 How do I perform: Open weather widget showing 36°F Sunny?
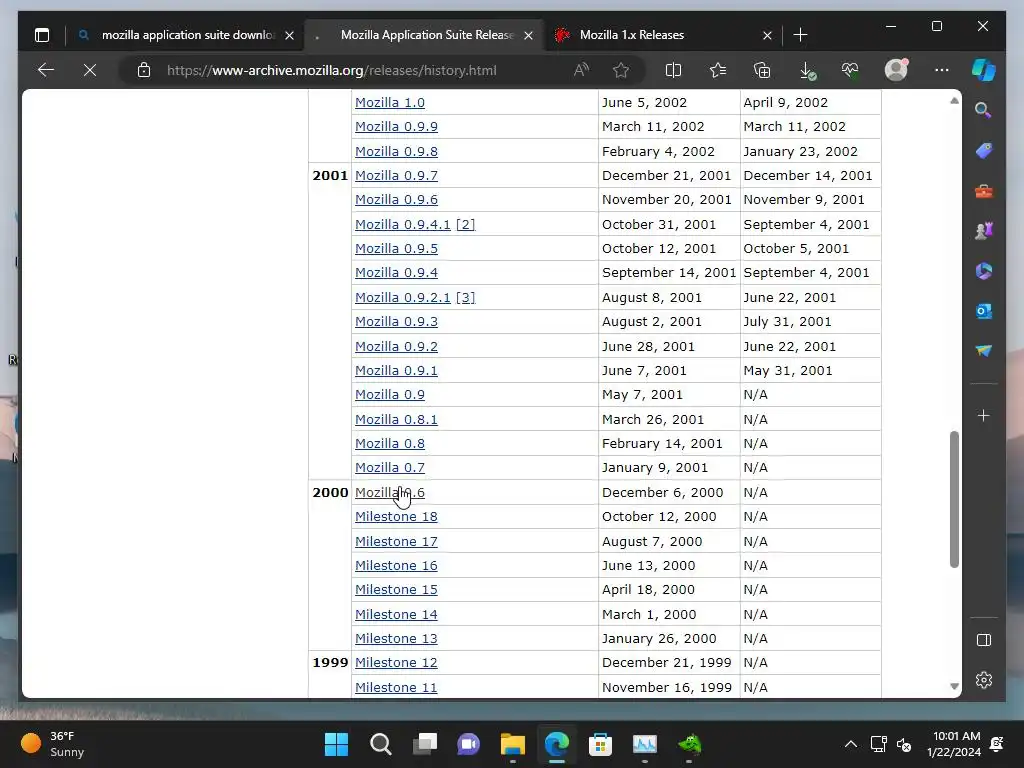(52, 744)
